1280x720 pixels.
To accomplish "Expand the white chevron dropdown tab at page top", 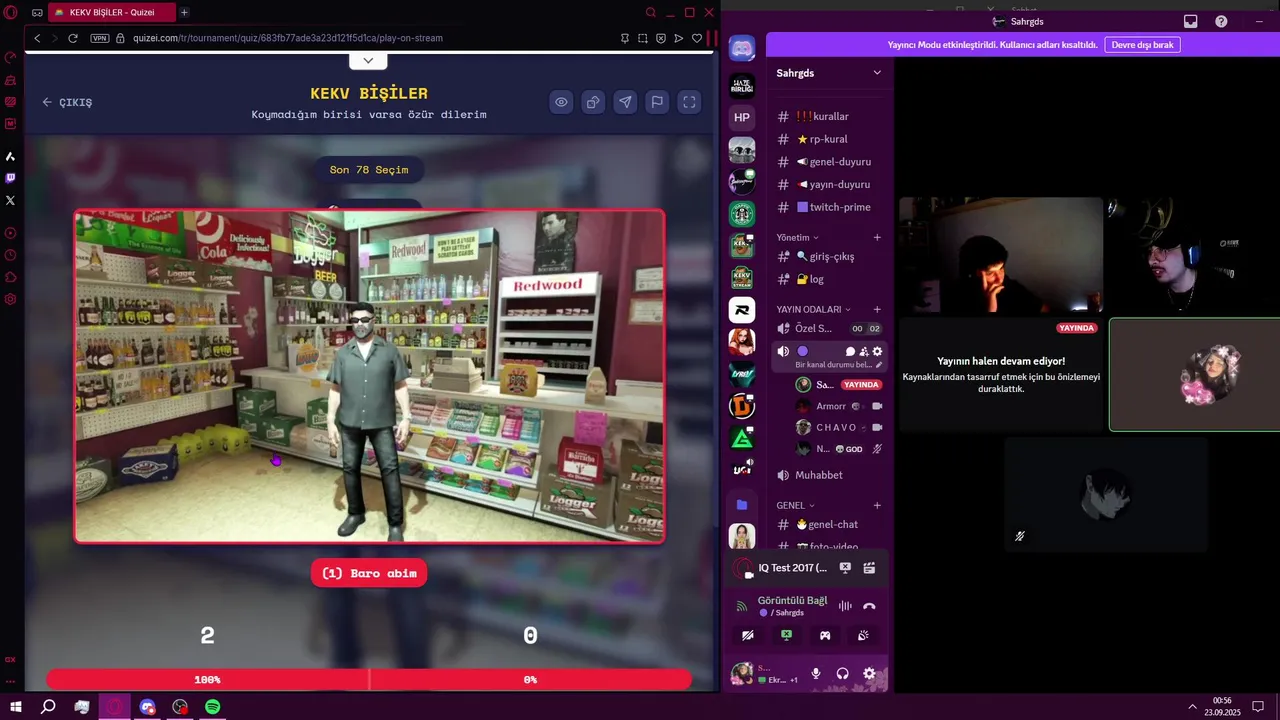I will coord(368,60).
